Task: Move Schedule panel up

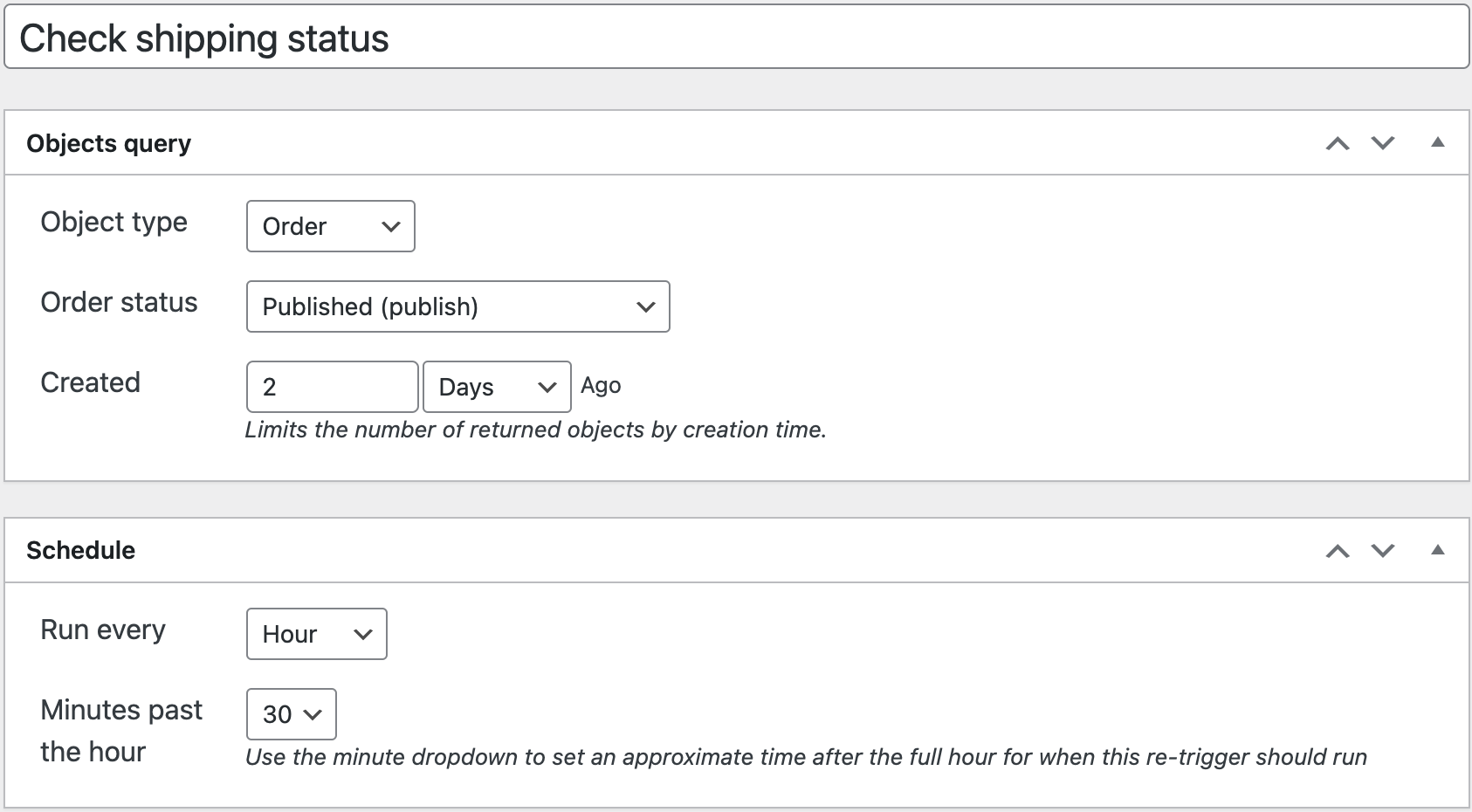Action: coord(1338,550)
